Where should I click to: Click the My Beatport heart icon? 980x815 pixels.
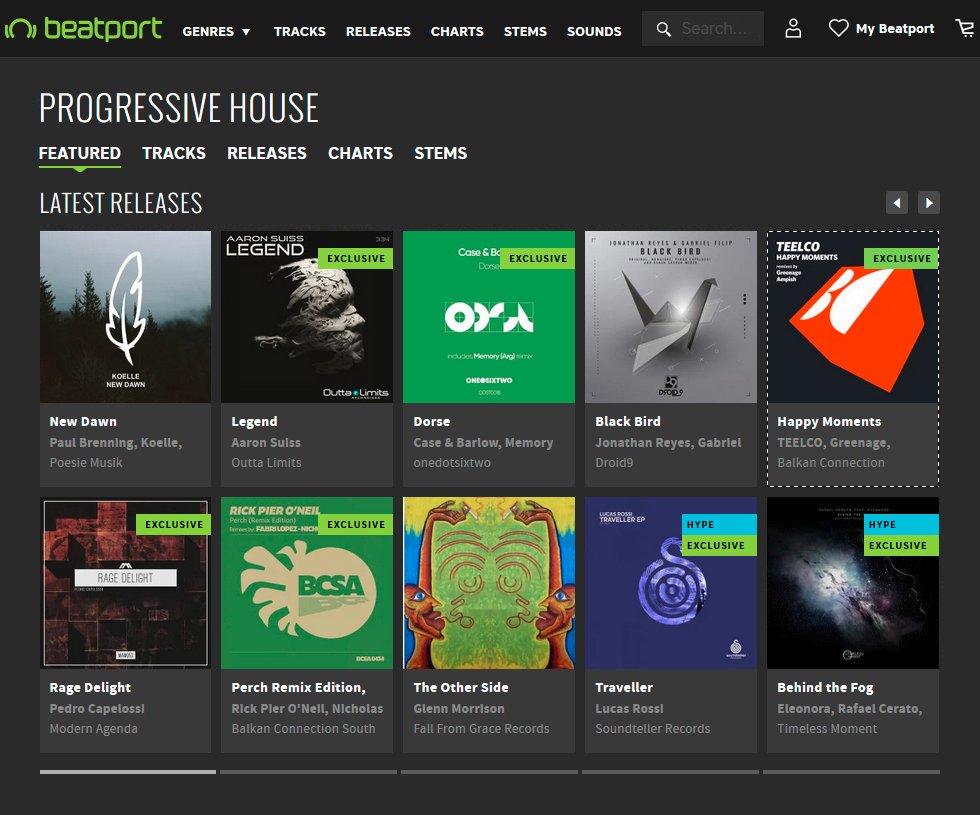coord(838,28)
